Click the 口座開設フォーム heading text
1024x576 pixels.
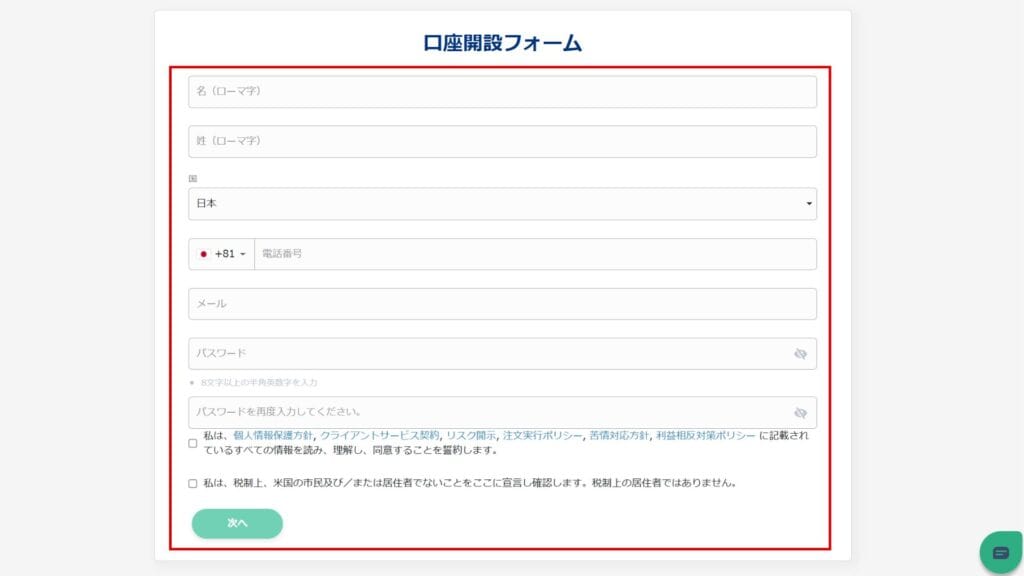point(502,42)
